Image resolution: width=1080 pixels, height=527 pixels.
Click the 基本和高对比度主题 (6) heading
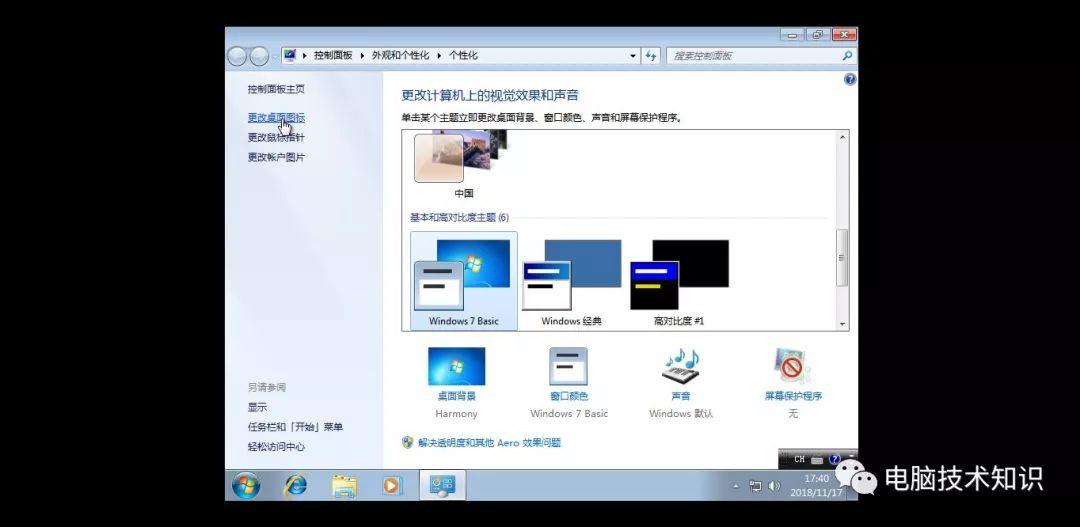(x=459, y=218)
